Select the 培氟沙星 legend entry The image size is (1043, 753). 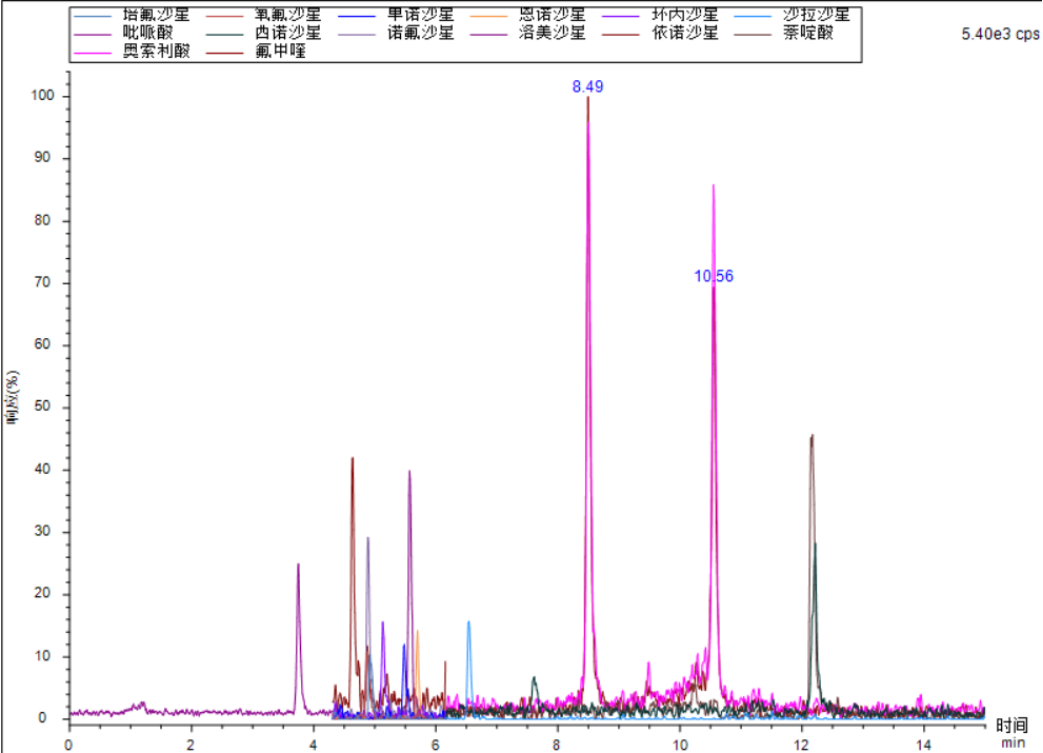click(156, 15)
